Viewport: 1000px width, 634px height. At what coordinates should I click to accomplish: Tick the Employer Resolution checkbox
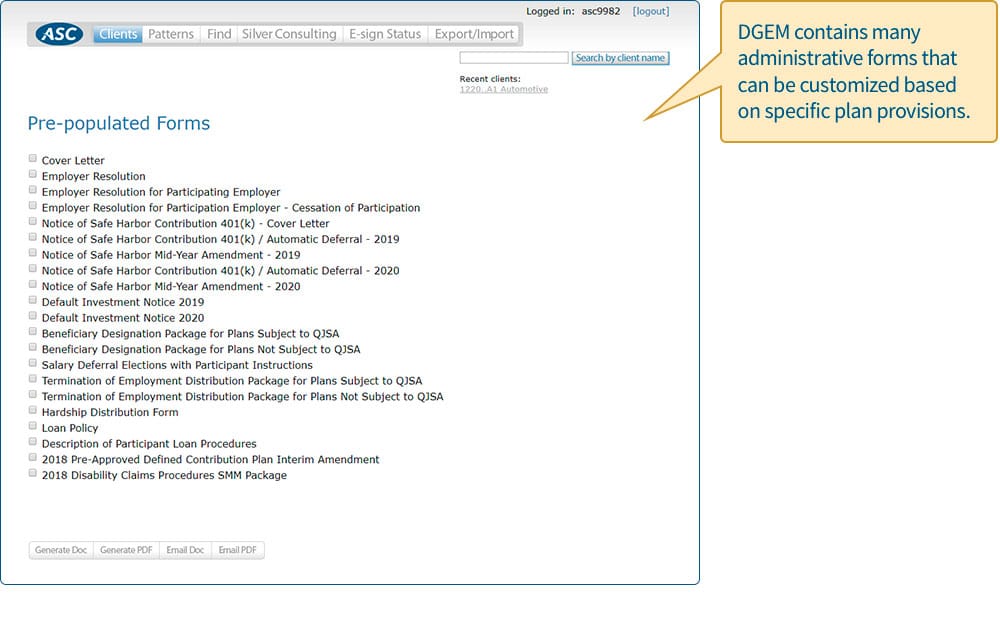coord(33,175)
